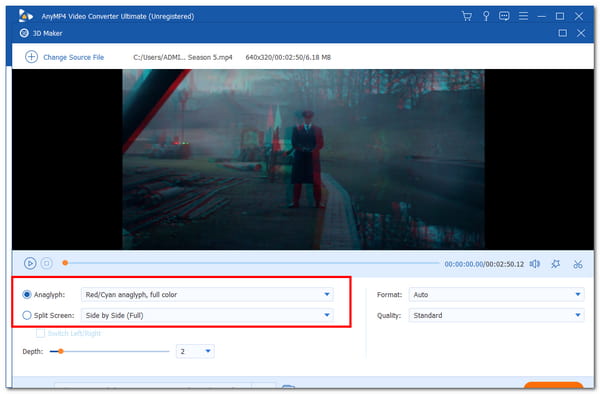Click the 3D video preview image

pos(303,159)
